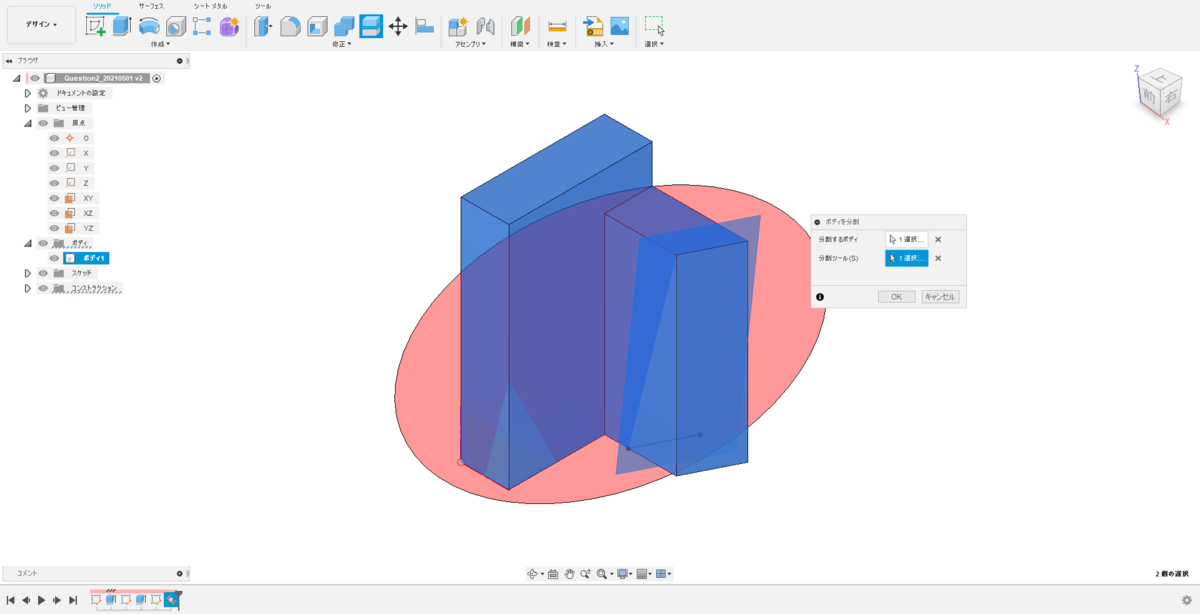Select the Pan hand icon in navigation bar

tap(569, 574)
